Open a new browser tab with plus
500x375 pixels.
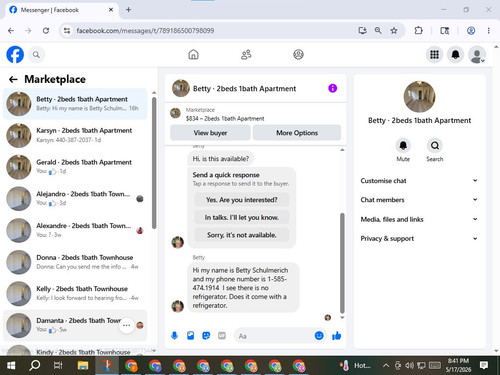[128, 10]
